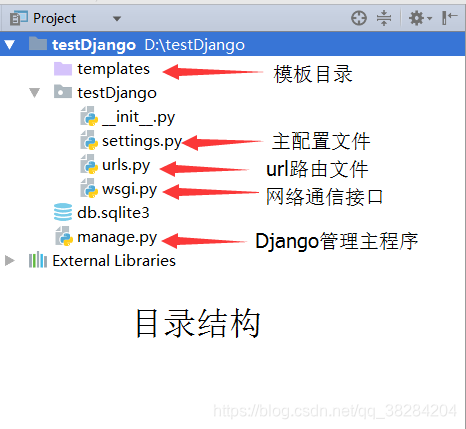The width and height of the screenshot is (466, 429).
Task: Click the Project view icon
Action: pyautogui.click(x=18, y=18)
